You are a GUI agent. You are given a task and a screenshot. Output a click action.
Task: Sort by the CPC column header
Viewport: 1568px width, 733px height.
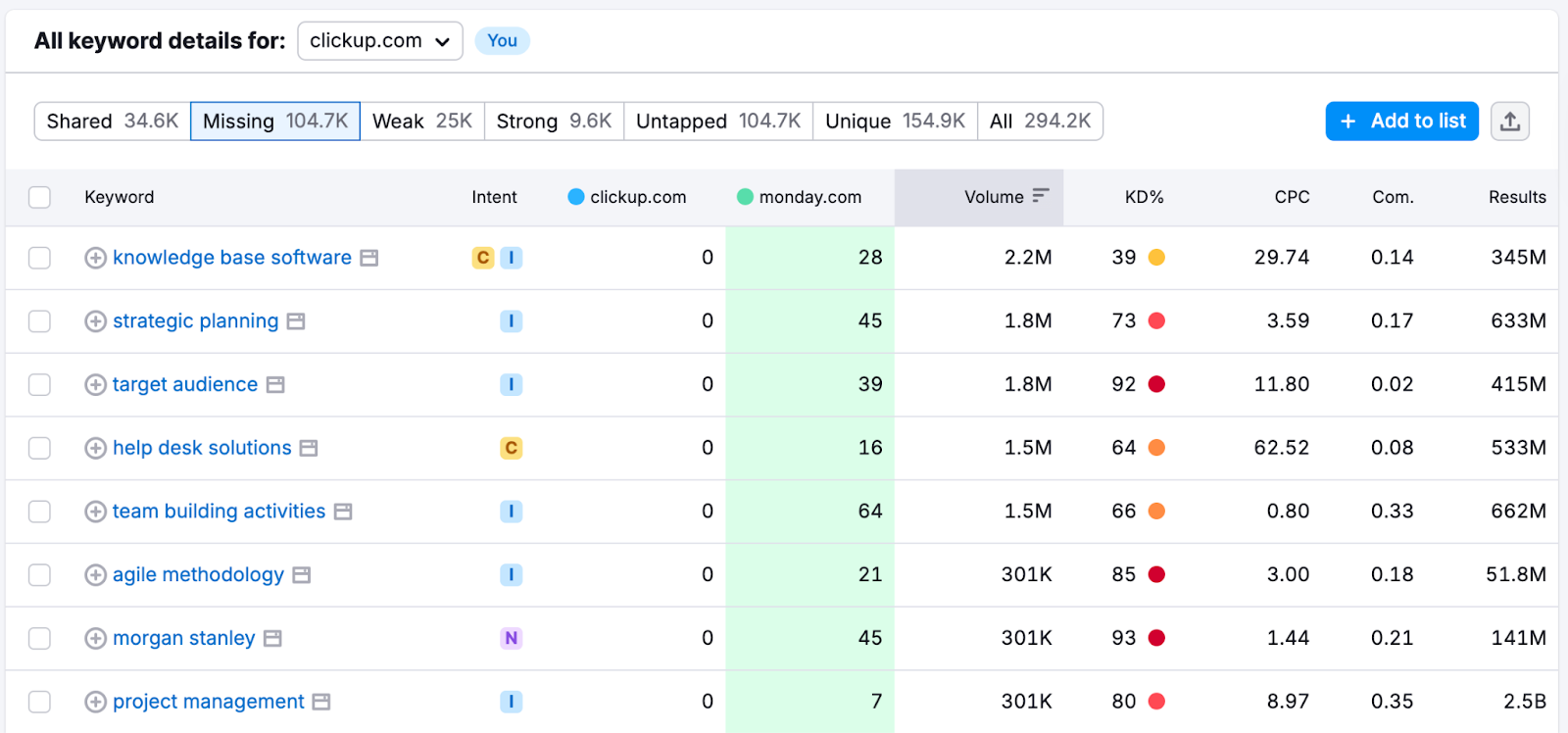point(1292,197)
